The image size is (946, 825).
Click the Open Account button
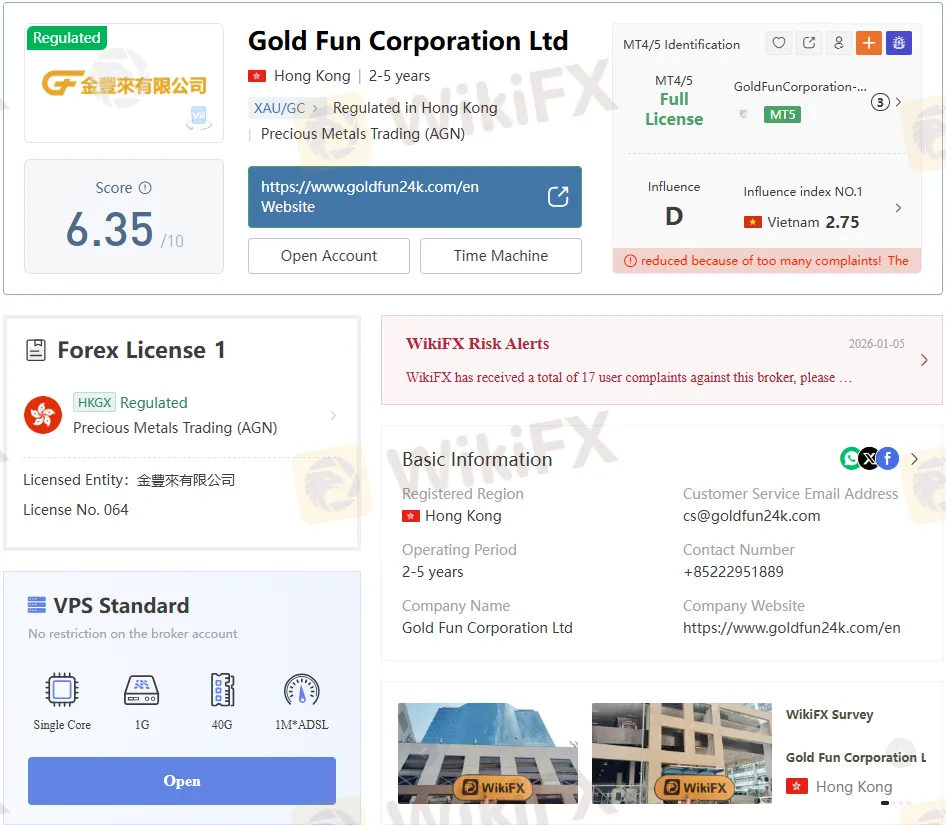329,256
